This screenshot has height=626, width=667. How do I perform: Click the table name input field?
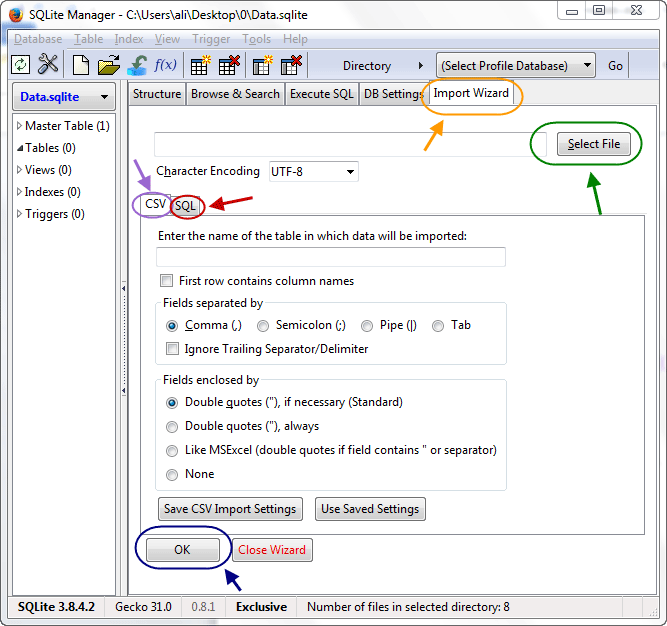[331, 257]
